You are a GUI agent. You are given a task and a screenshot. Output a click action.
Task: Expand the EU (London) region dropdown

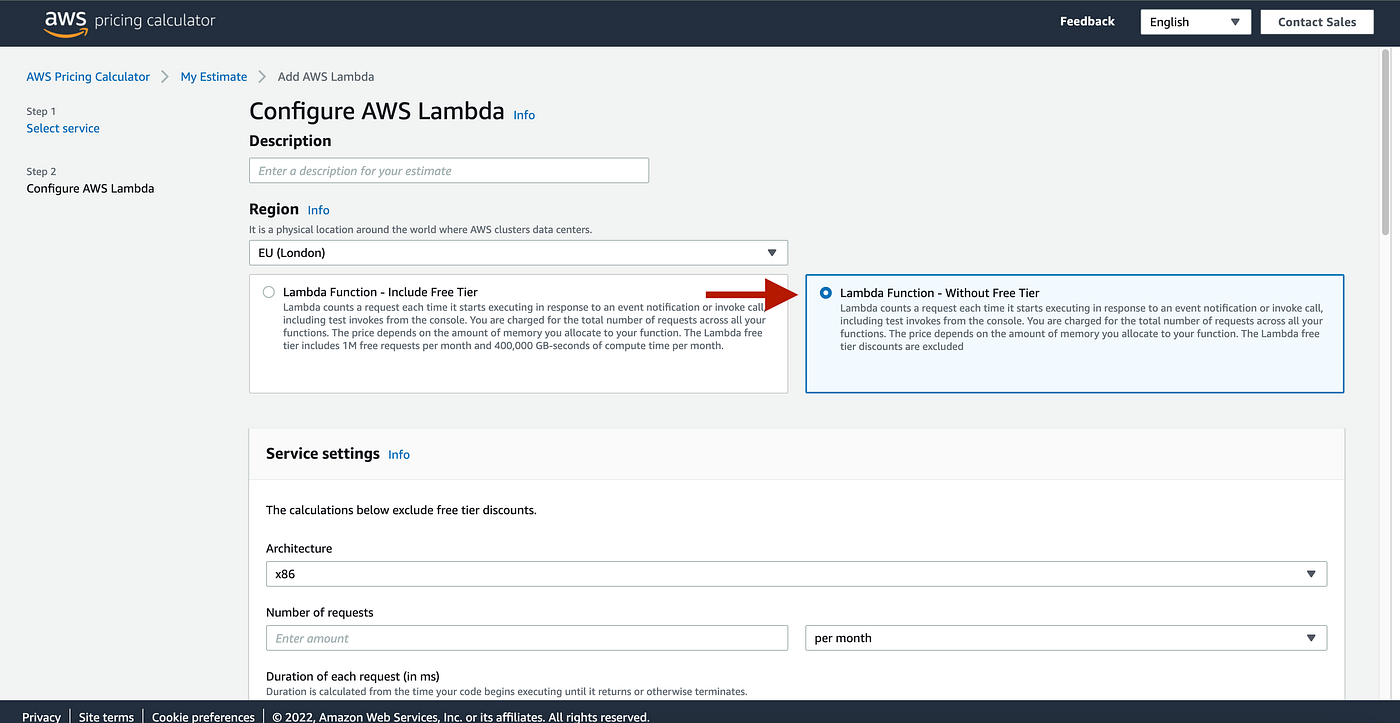518,253
